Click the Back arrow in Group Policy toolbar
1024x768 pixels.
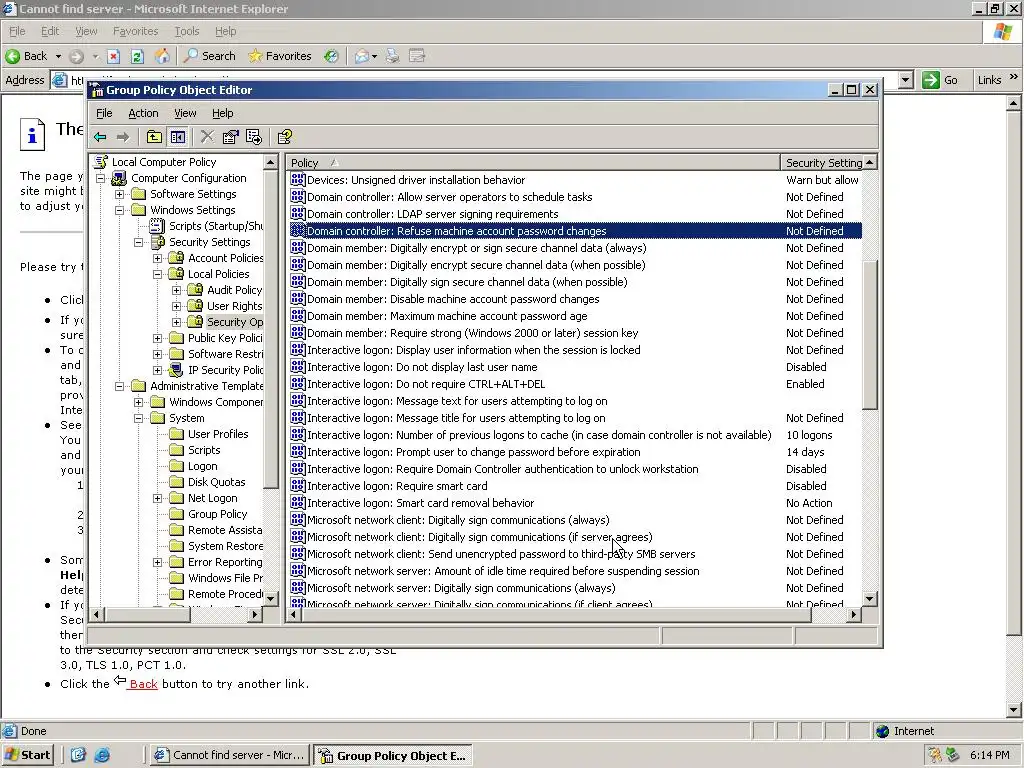(x=100, y=137)
